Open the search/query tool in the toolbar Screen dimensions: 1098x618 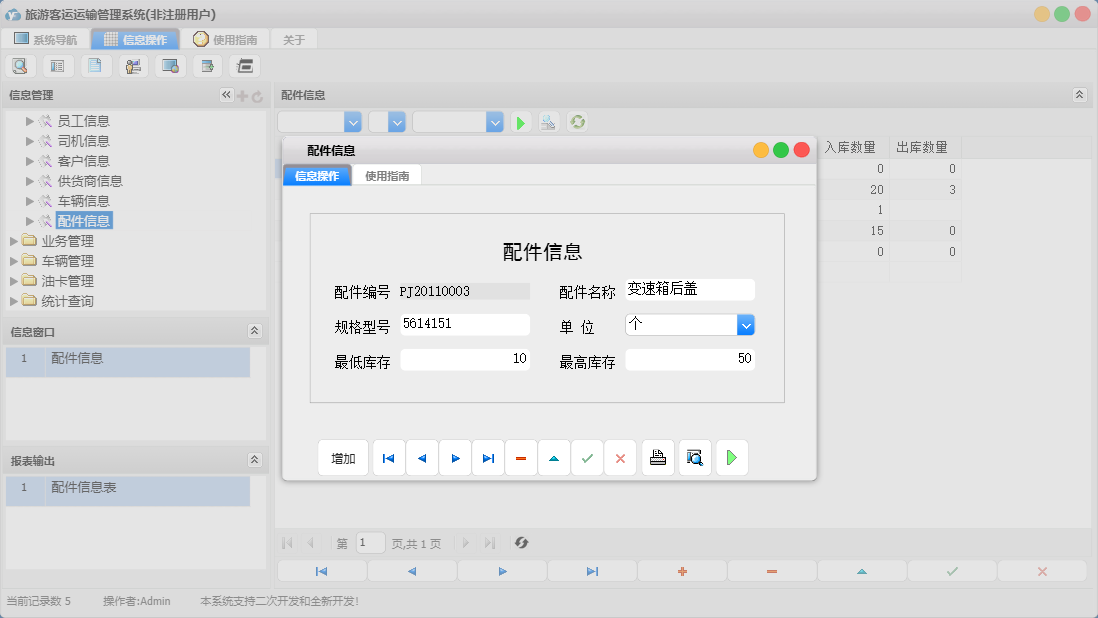[x=20, y=65]
